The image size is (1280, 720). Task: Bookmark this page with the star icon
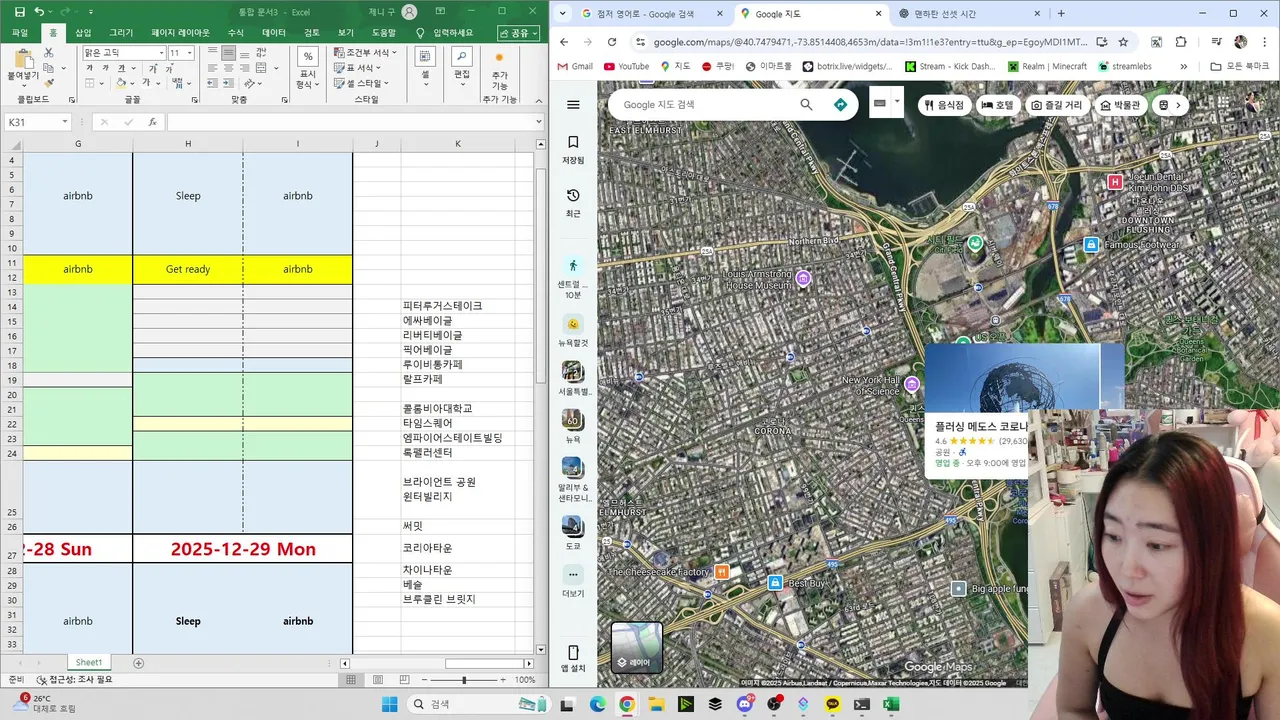pos(1123,42)
